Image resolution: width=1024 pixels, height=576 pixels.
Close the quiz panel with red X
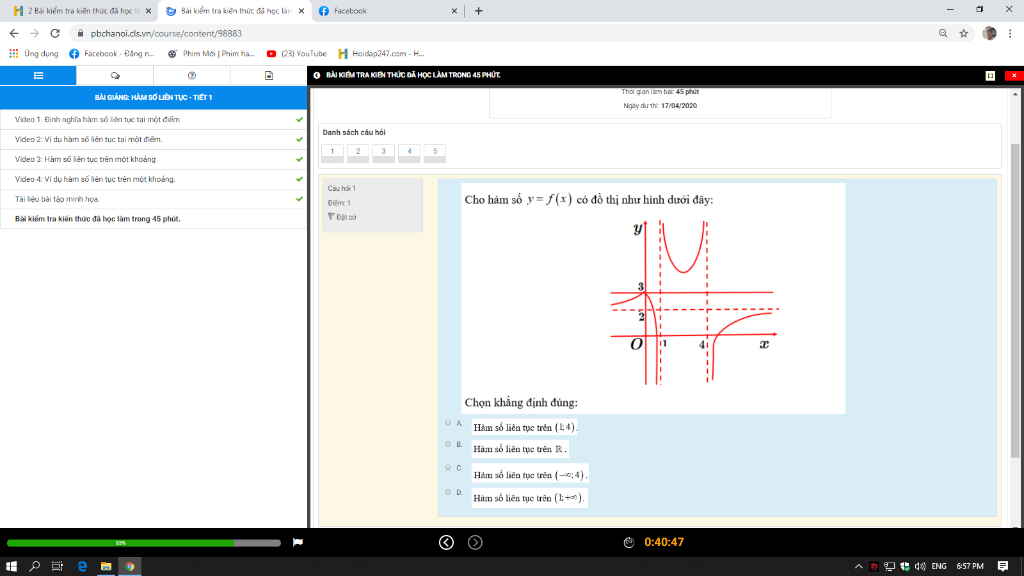coord(1014,76)
